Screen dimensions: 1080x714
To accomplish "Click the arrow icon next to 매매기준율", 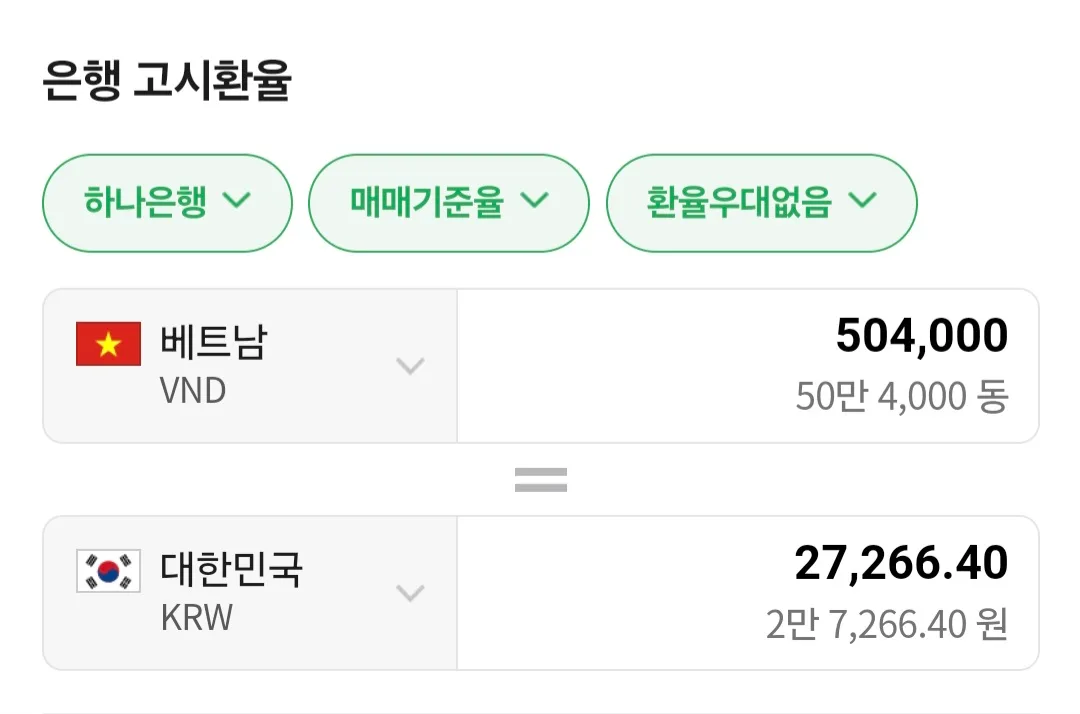I will [536, 201].
